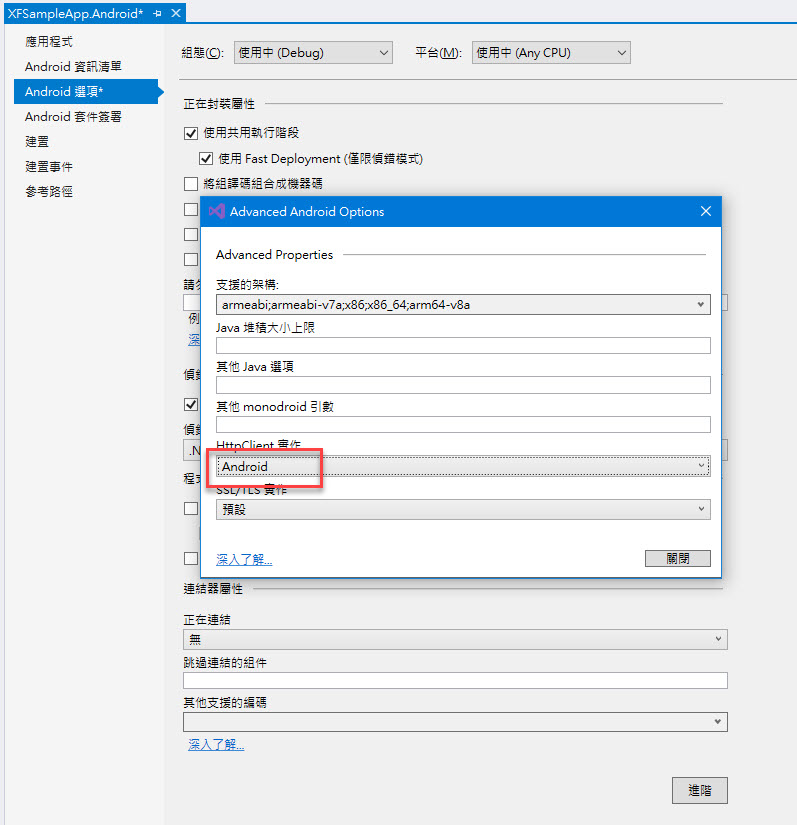Open 其他支援的編碼 dropdown
The width and height of the screenshot is (797, 825).
[455, 722]
